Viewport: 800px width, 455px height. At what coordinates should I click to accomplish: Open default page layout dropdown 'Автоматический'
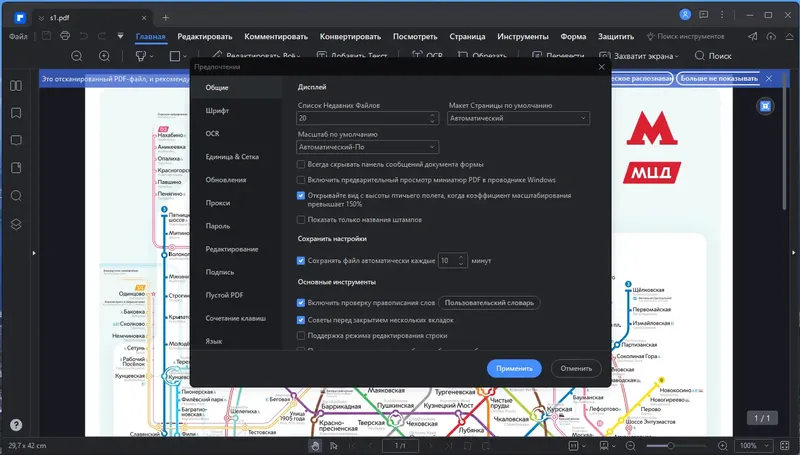(x=518, y=118)
